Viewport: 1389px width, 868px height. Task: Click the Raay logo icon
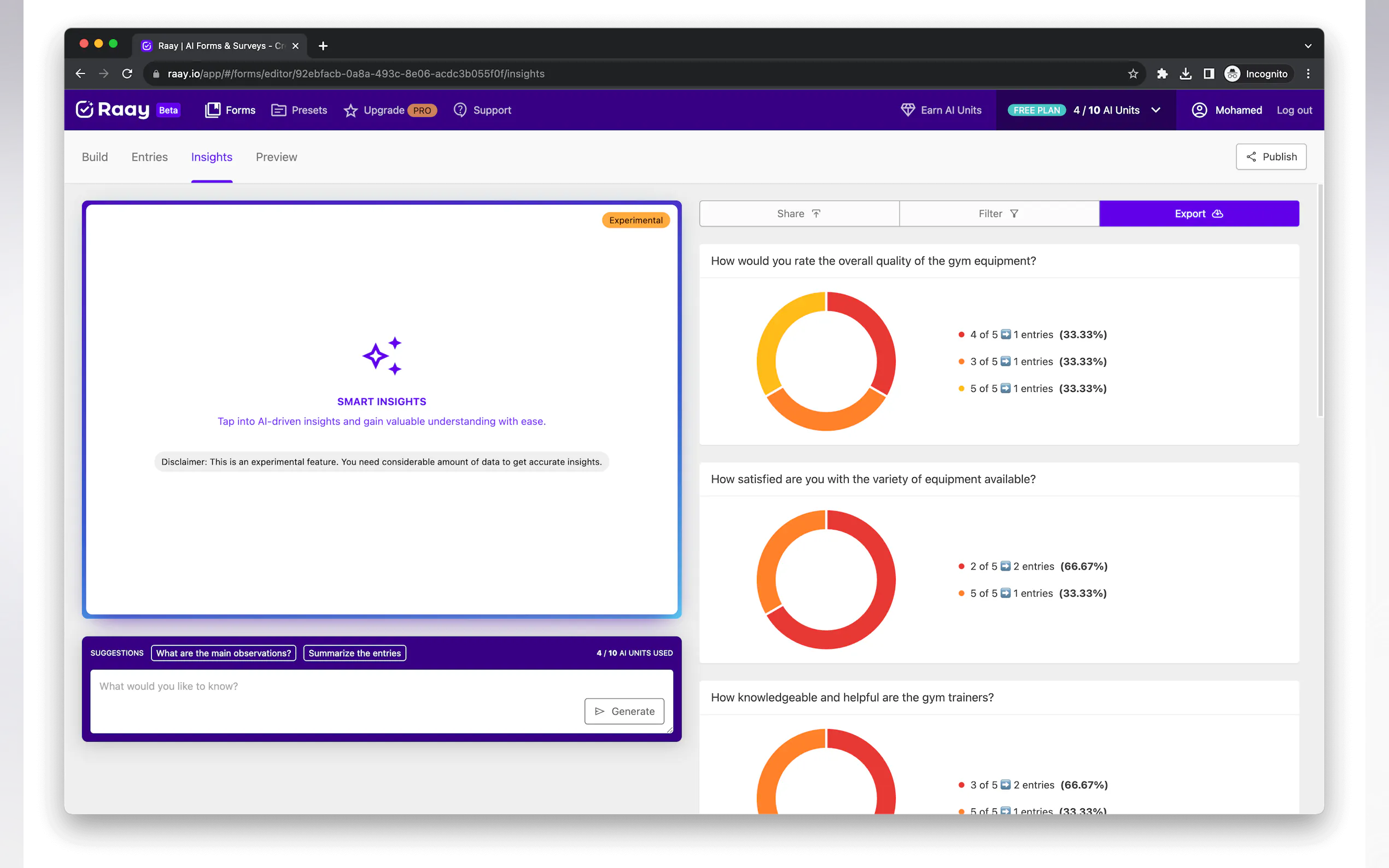point(84,110)
